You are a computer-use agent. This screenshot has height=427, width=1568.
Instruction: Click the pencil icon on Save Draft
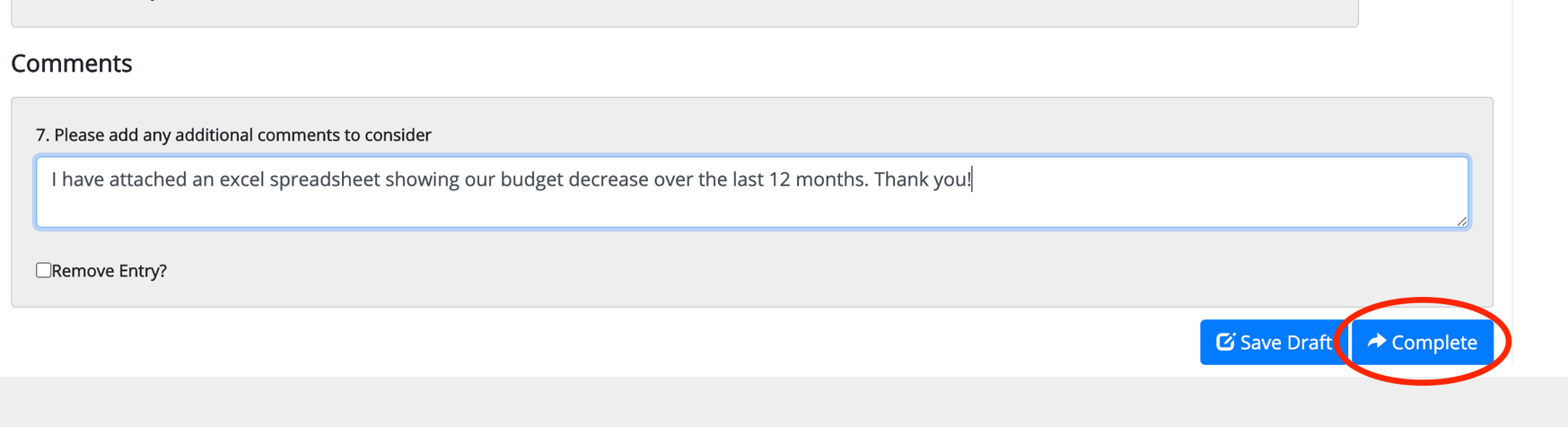(x=1225, y=342)
